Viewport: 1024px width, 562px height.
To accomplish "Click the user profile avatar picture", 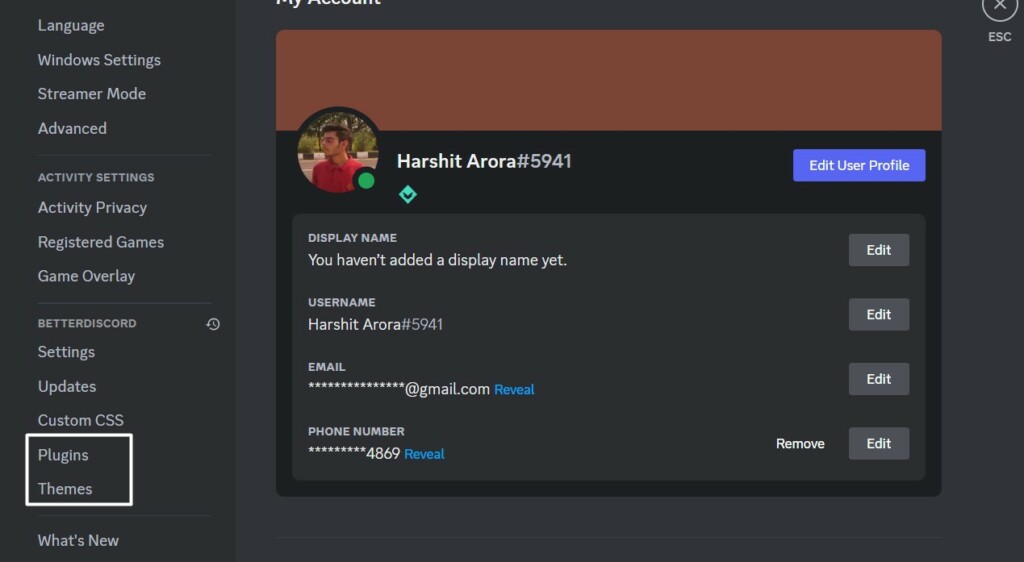I will [x=338, y=152].
